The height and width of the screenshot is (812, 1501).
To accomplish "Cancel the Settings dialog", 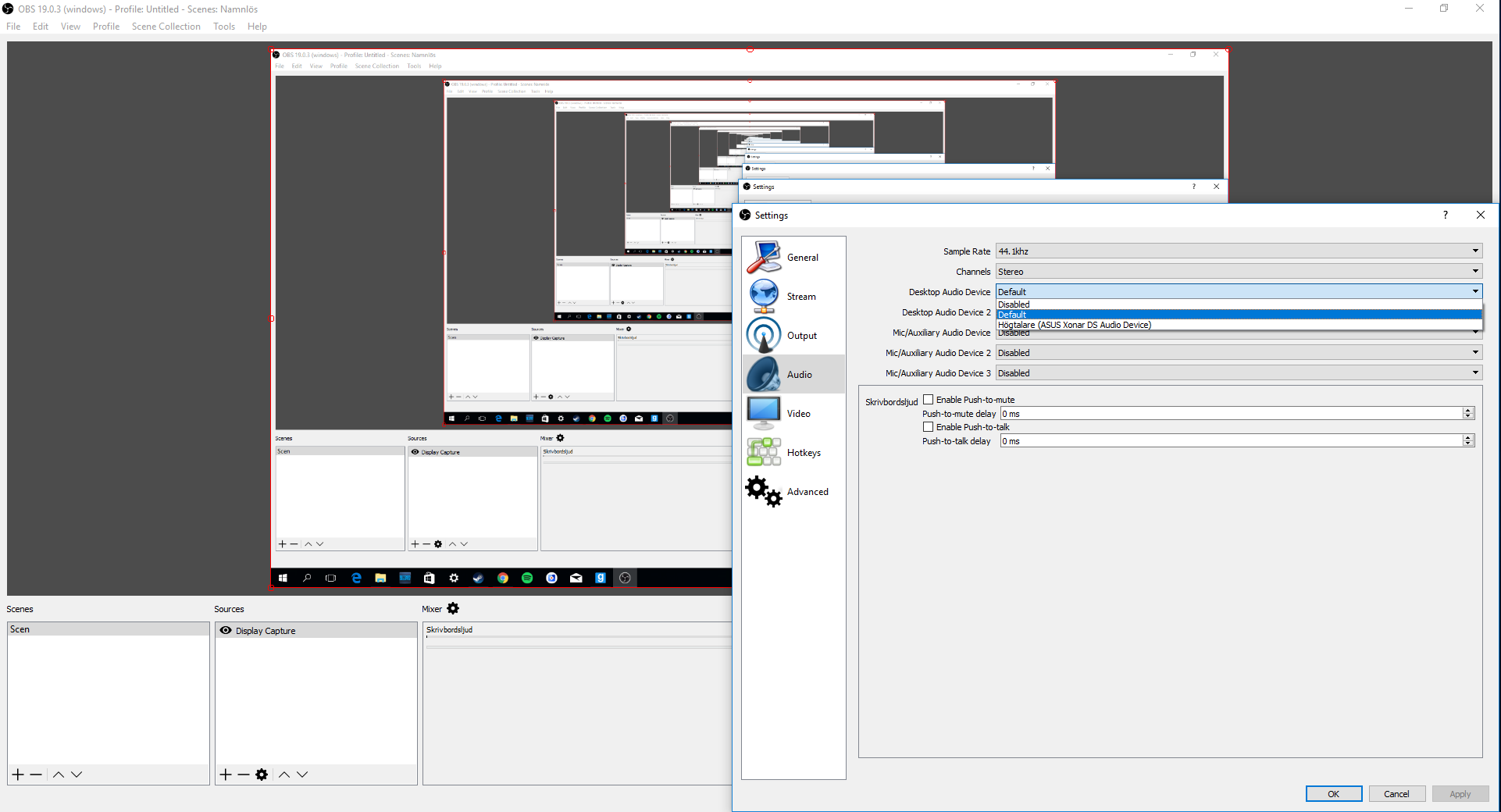I will pyautogui.click(x=1396, y=794).
